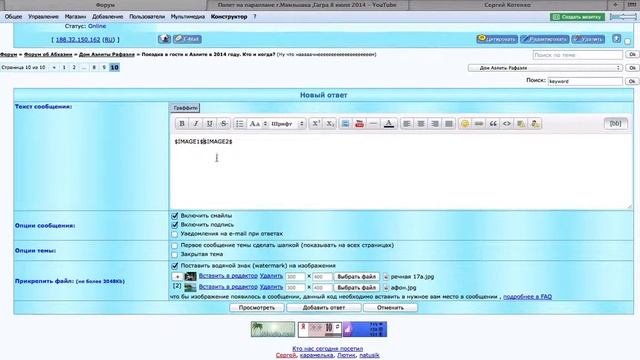The width and height of the screenshot is (640, 360).
Task: Click the 'Граффити' tab above the editor
Action: [185, 108]
